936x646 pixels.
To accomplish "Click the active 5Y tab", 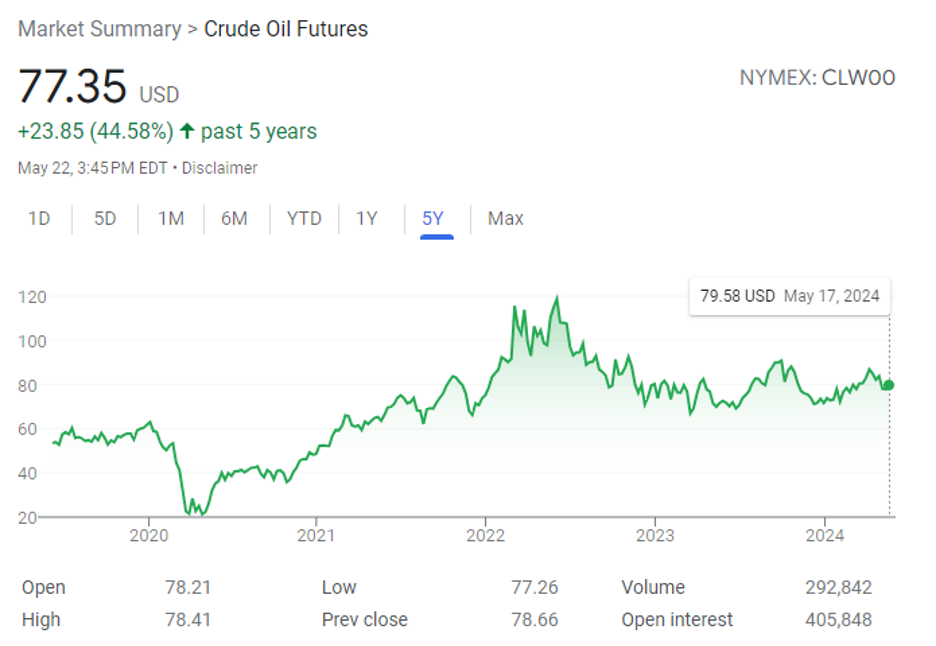I will 432,218.
